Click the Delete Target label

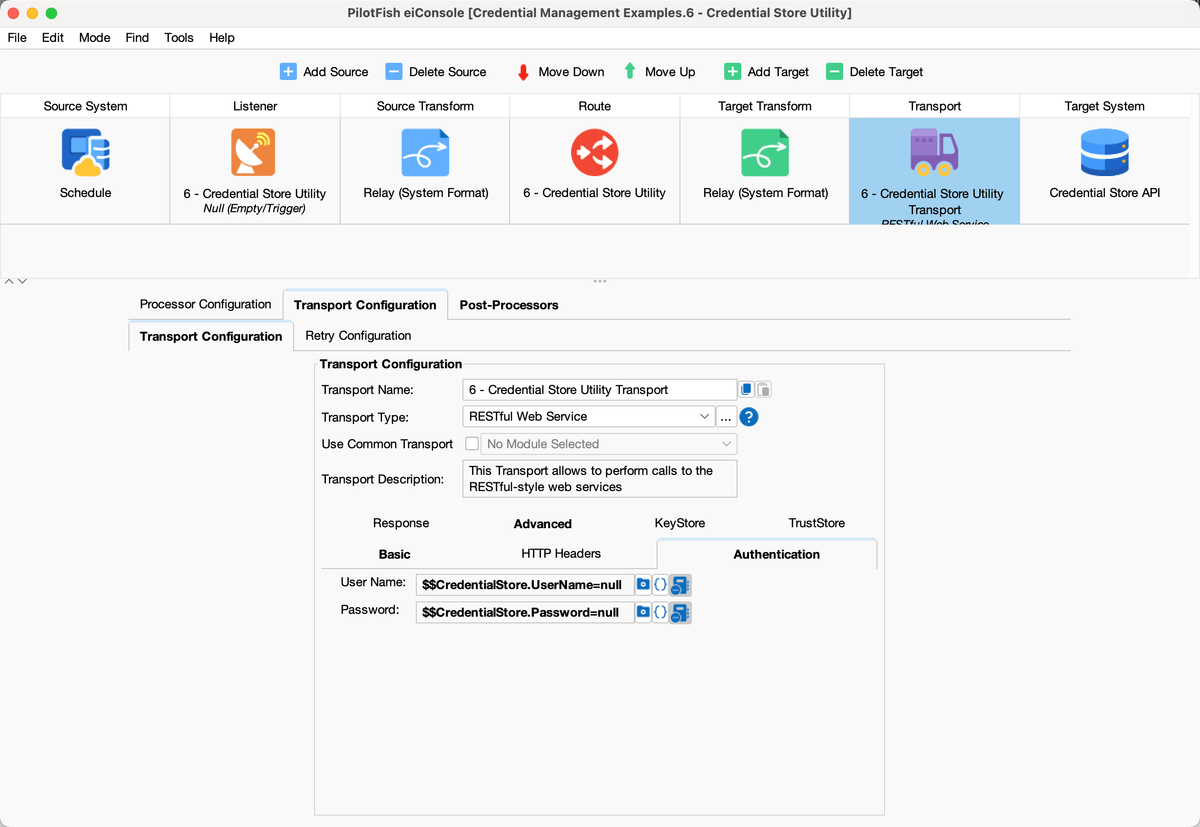887,72
